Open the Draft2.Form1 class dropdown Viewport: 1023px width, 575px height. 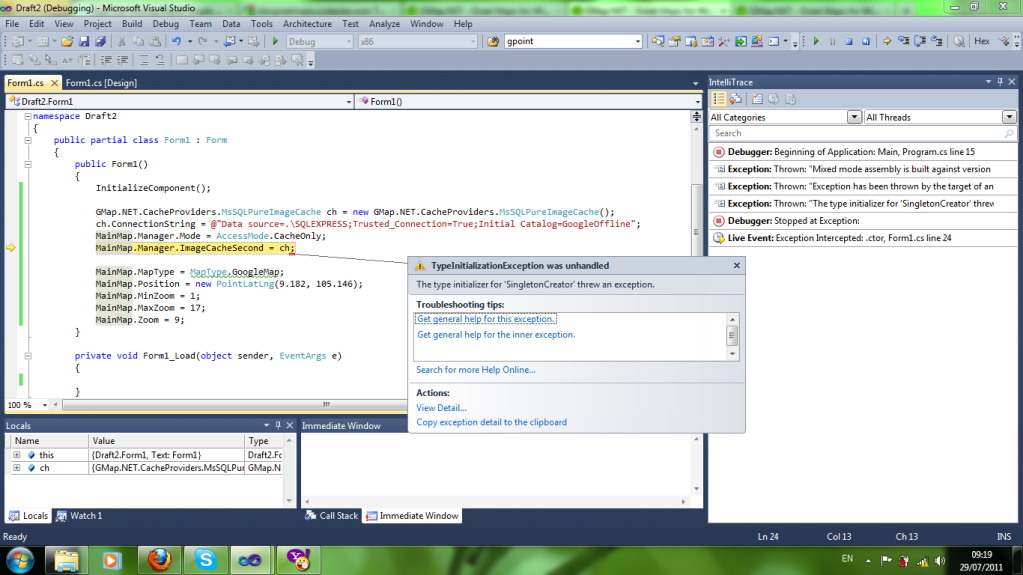tap(348, 102)
